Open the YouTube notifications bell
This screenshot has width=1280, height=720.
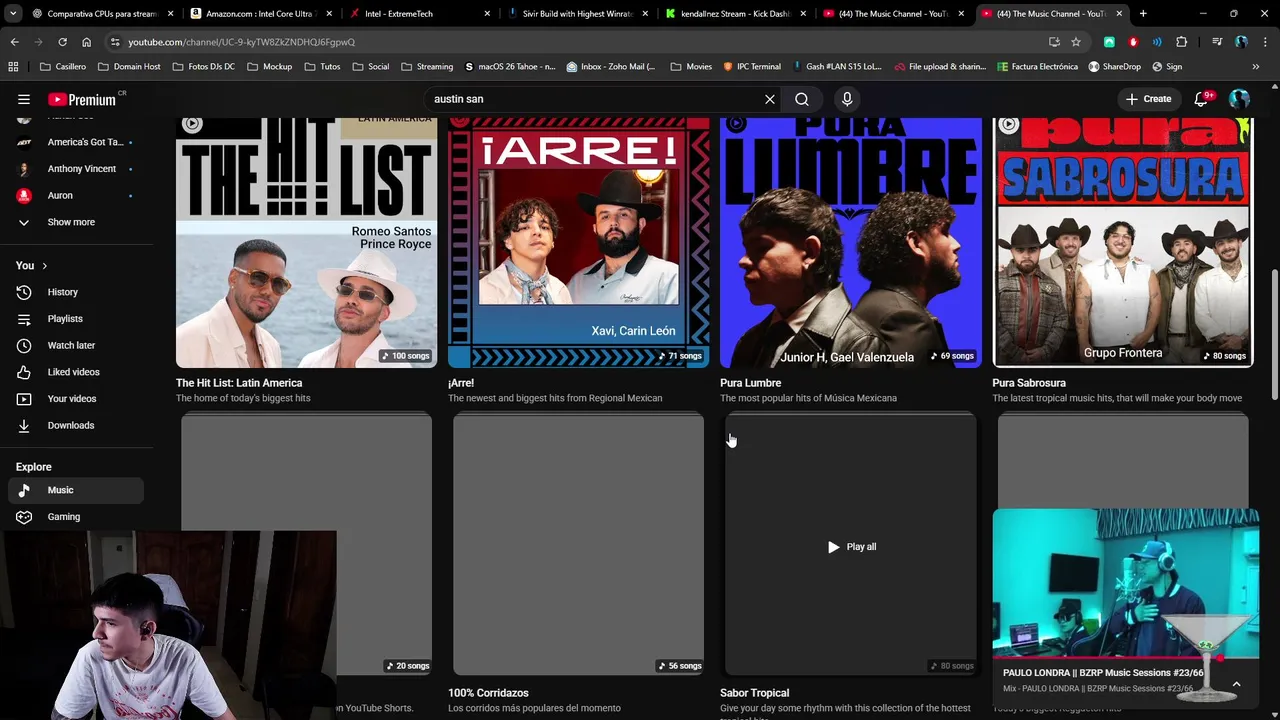[x=1202, y=99]
